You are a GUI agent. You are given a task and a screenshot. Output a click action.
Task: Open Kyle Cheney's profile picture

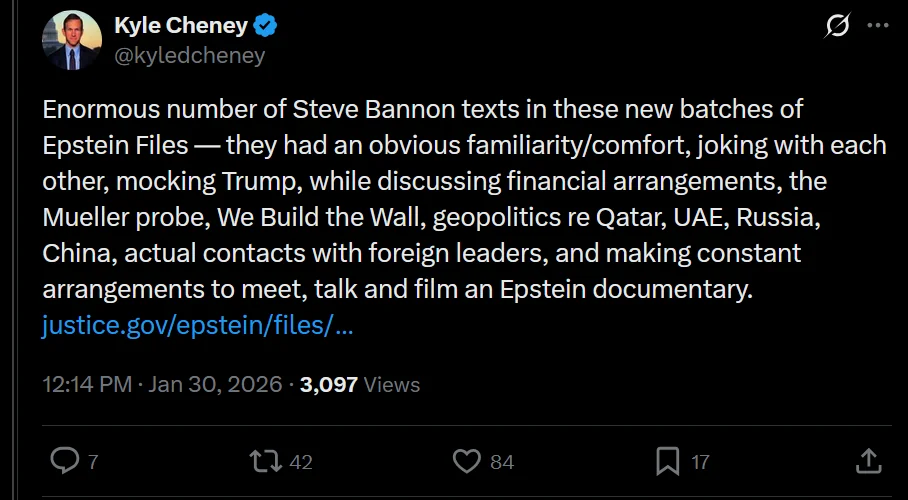(x=71, y=40)
